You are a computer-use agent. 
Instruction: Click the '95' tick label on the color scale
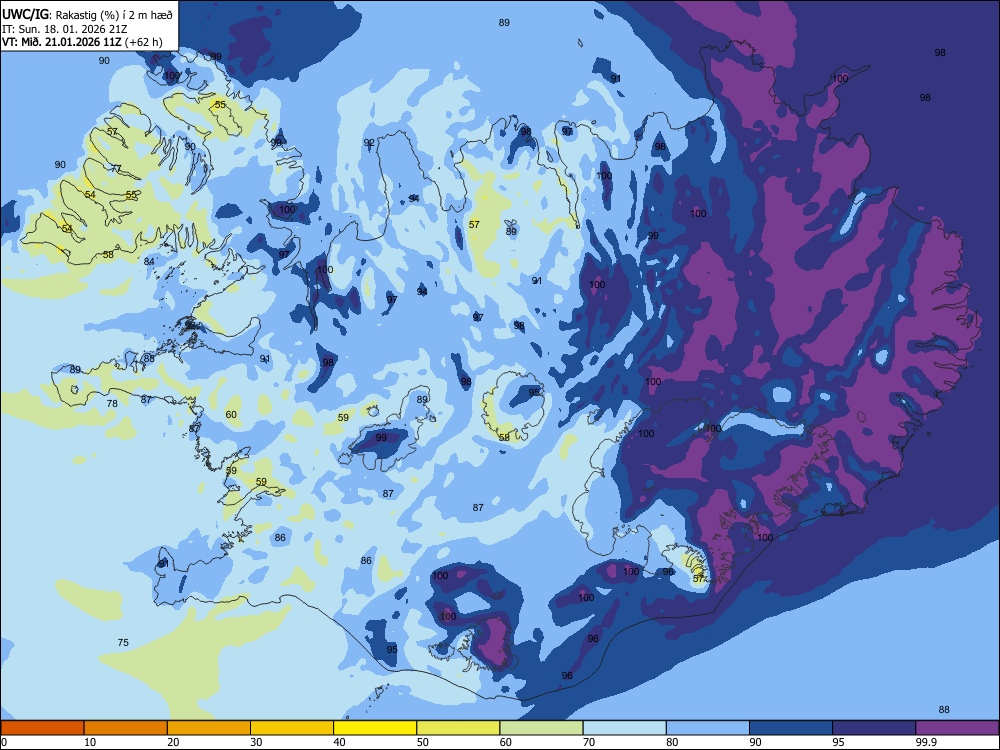tap(839, 742)
